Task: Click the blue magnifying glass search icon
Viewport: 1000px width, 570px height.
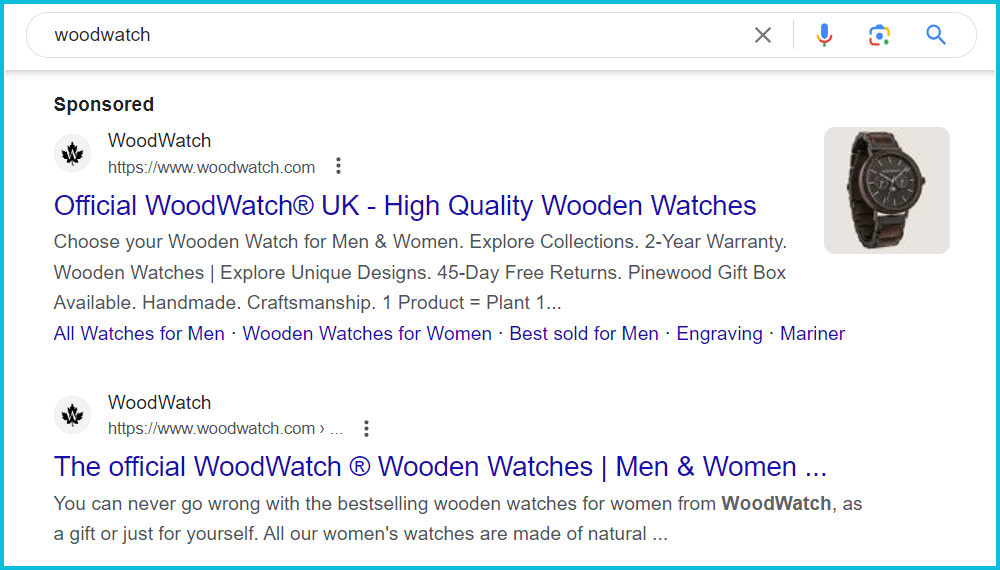Action: (x=936, y=35)
